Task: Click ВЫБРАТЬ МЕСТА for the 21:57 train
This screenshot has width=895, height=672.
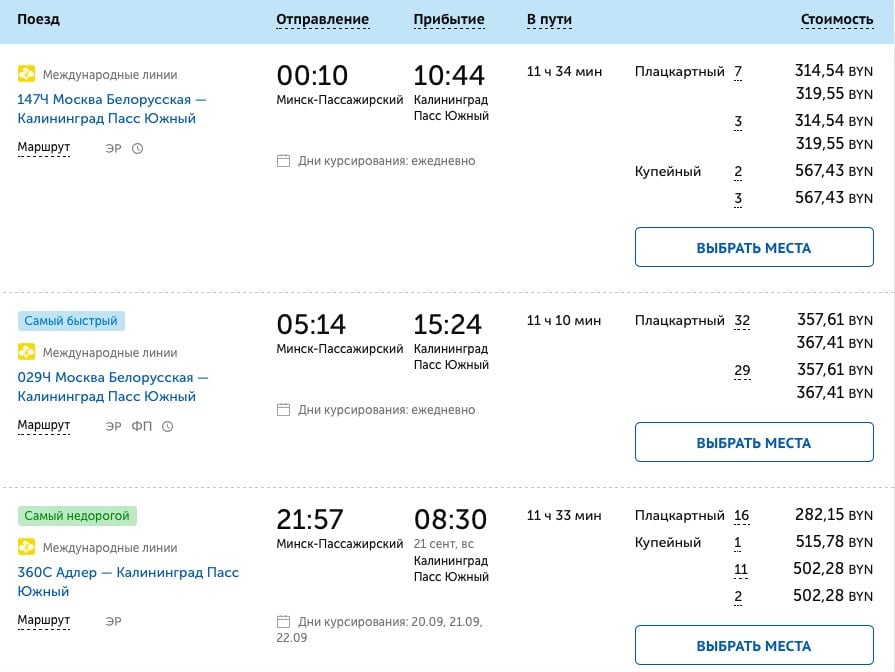Action: point(754,645)
